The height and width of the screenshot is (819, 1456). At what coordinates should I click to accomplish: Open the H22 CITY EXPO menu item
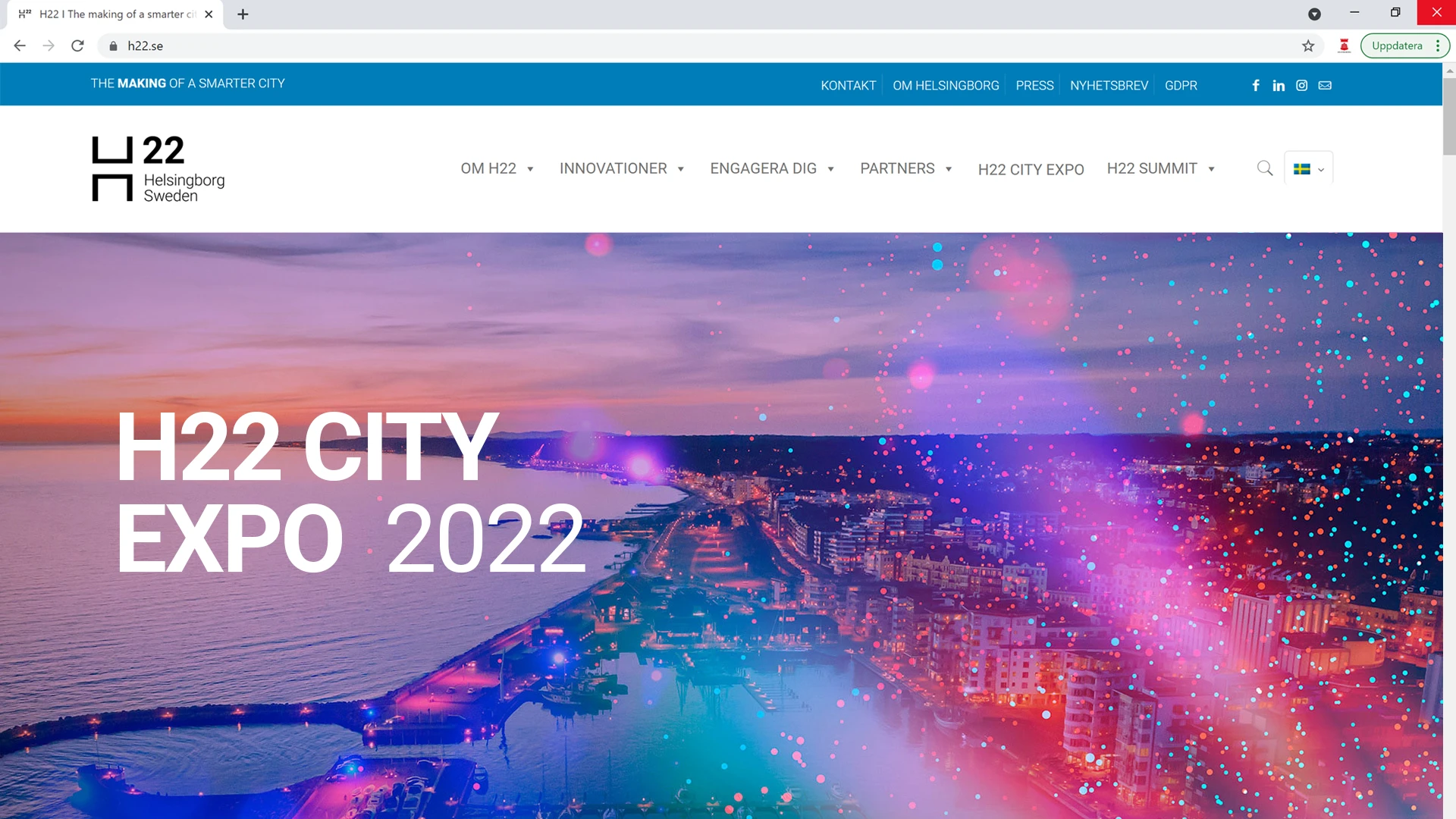(x=1031, y=170)
